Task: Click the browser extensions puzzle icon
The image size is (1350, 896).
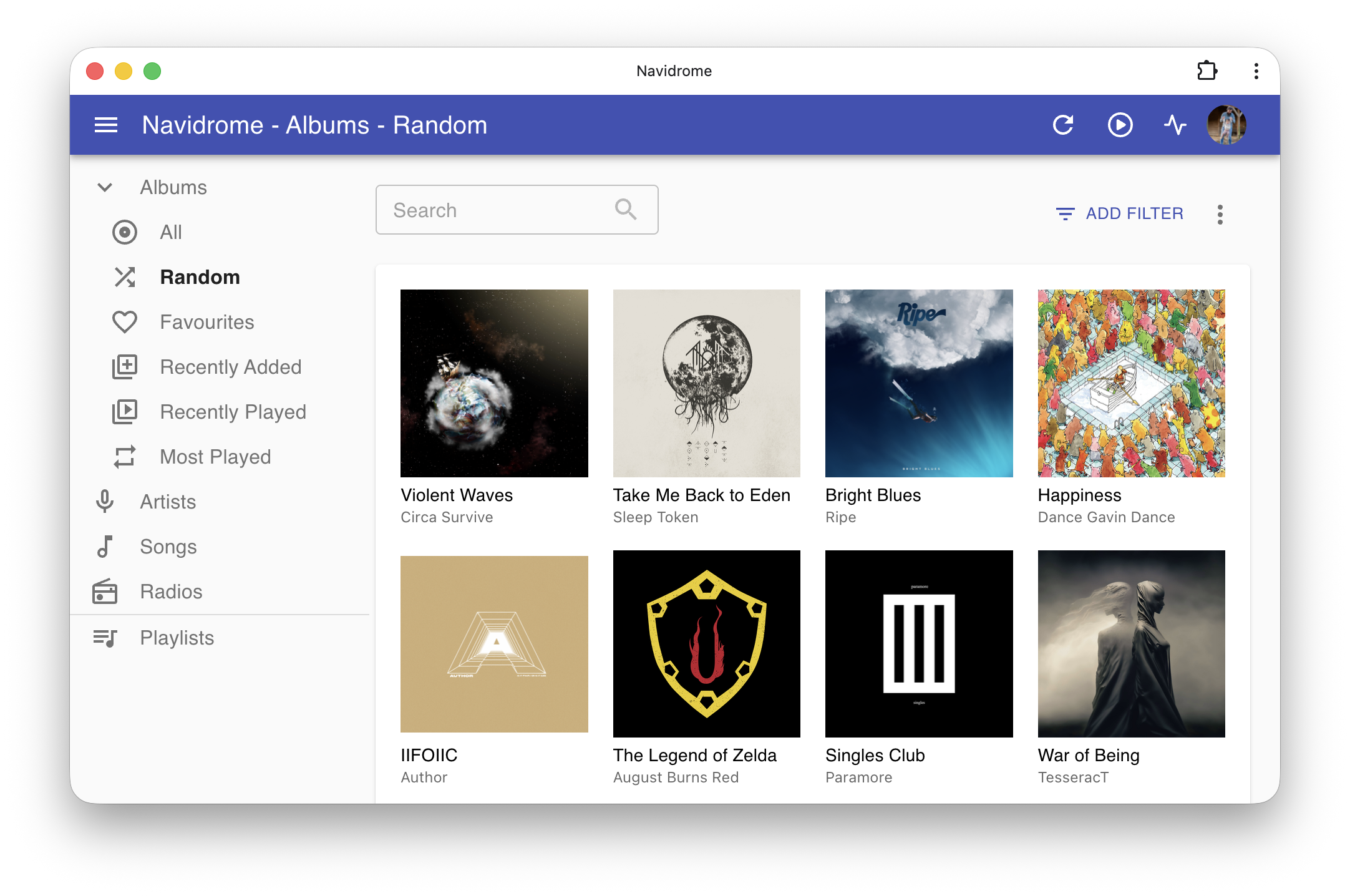Action: pos(1207,71)
